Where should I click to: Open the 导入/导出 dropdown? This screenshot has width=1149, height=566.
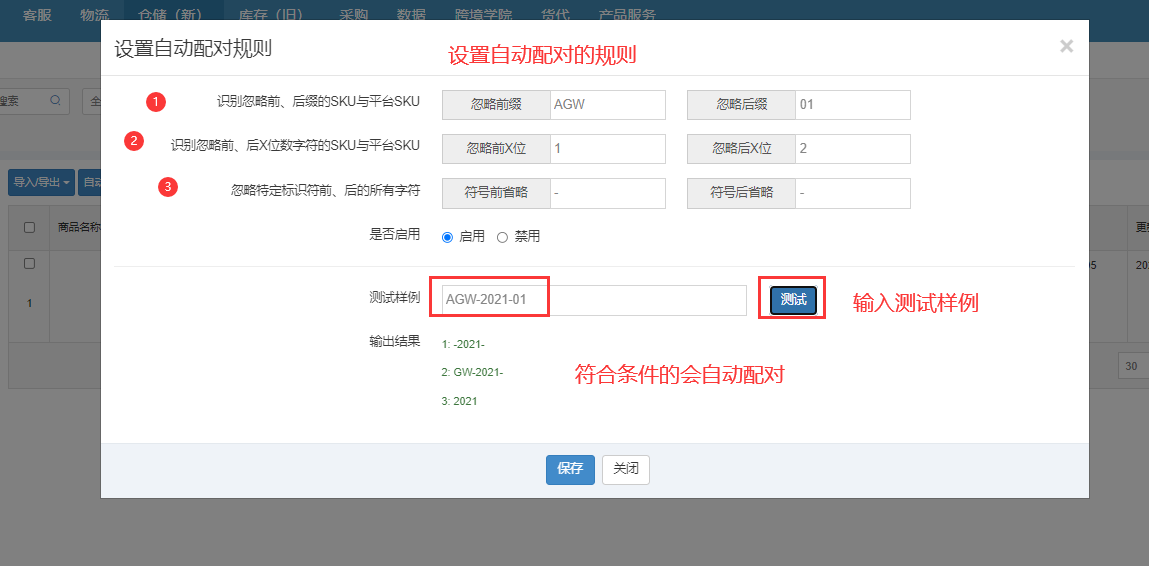41,183
